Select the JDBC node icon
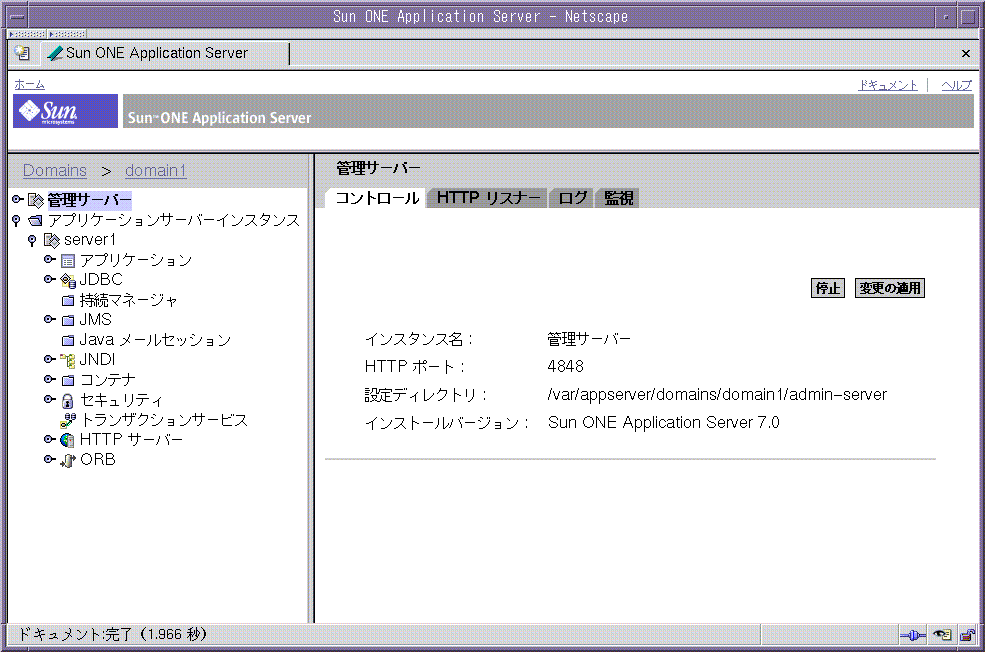The width and height of the screenshot is (985, 652). point(66,279)
